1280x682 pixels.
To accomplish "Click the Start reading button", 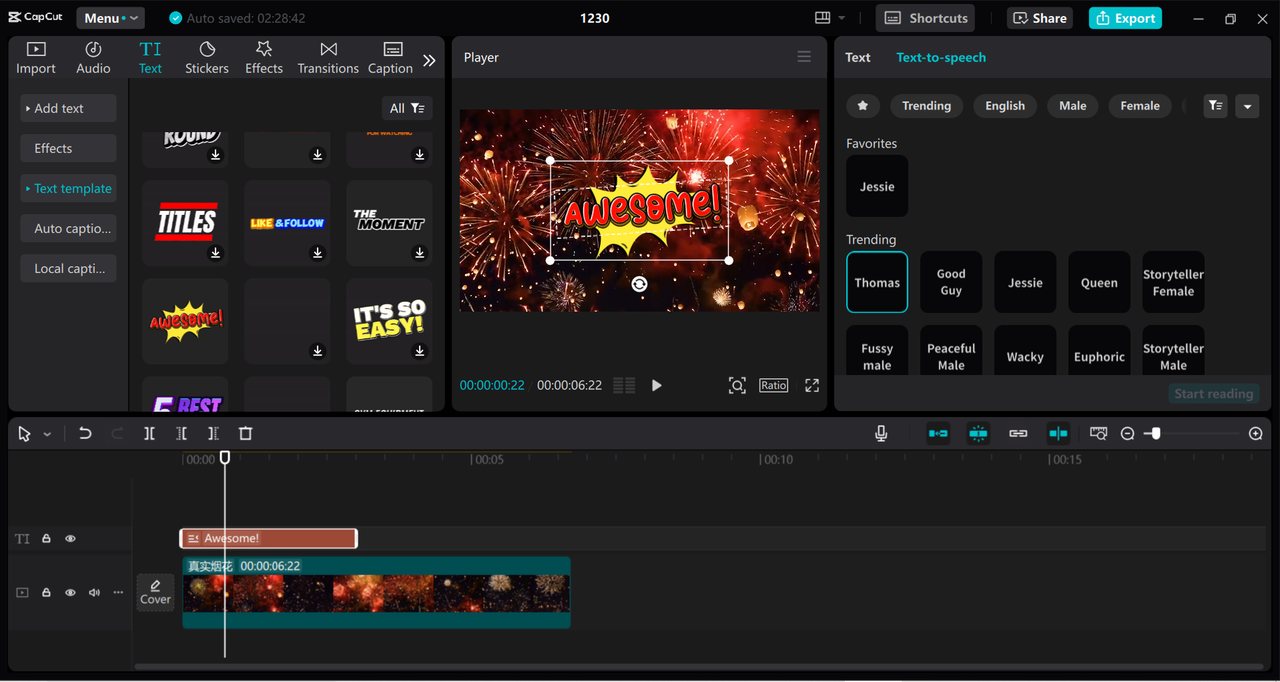I will click(x=1214, y=394).
